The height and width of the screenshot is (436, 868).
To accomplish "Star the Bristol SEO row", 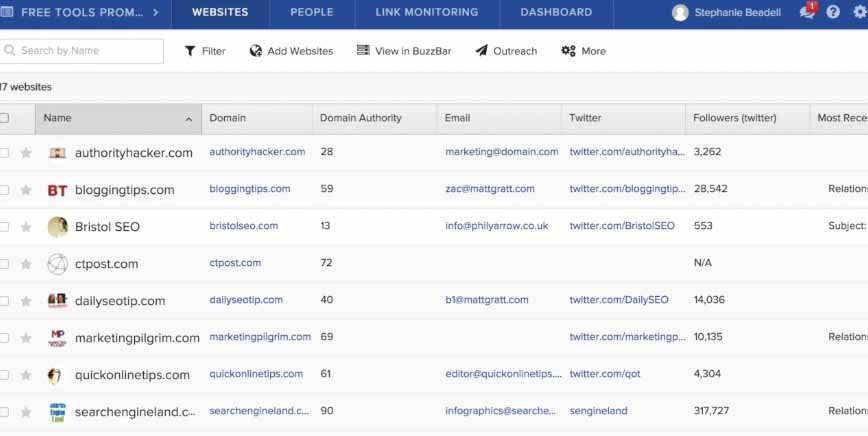I will pyautogui.click(x=26, y=227).
